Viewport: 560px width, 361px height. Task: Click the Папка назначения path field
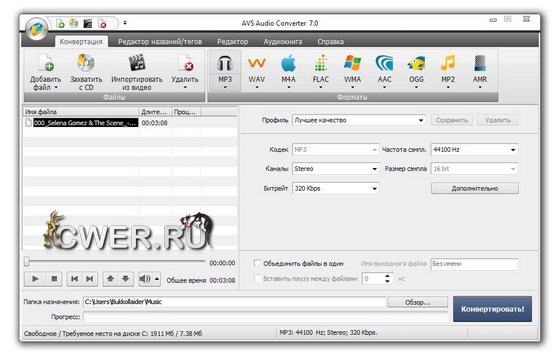235,302
